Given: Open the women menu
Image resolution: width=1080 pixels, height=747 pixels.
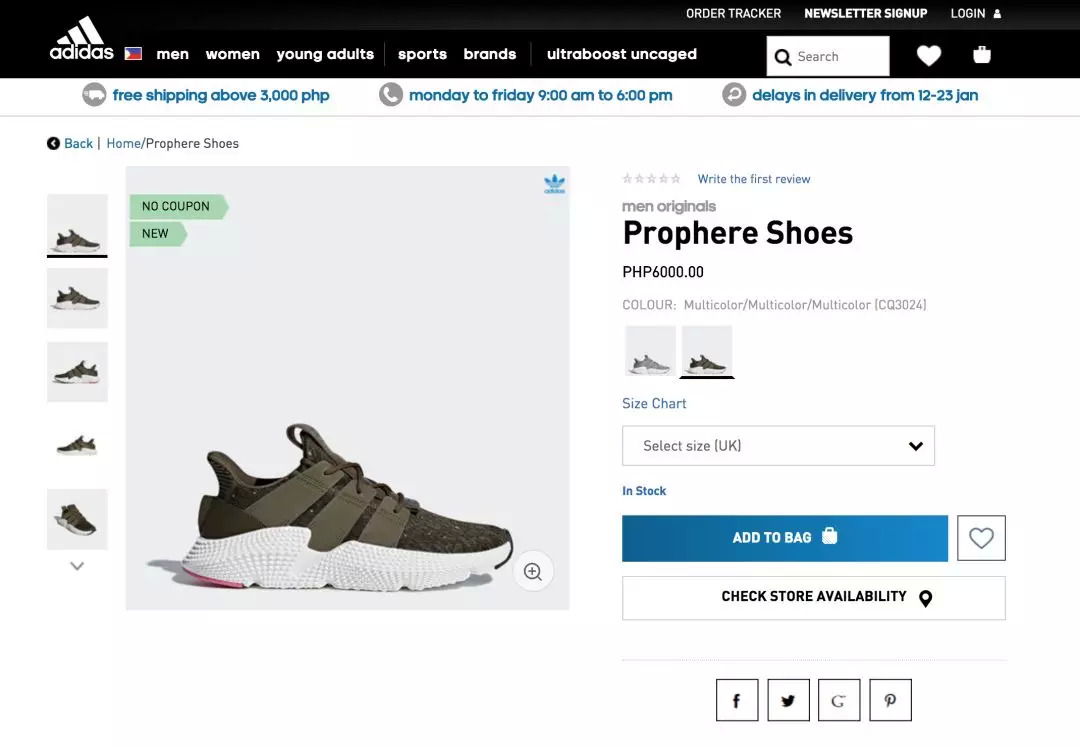Looking at the screenshot, I should tap(233, 54).
